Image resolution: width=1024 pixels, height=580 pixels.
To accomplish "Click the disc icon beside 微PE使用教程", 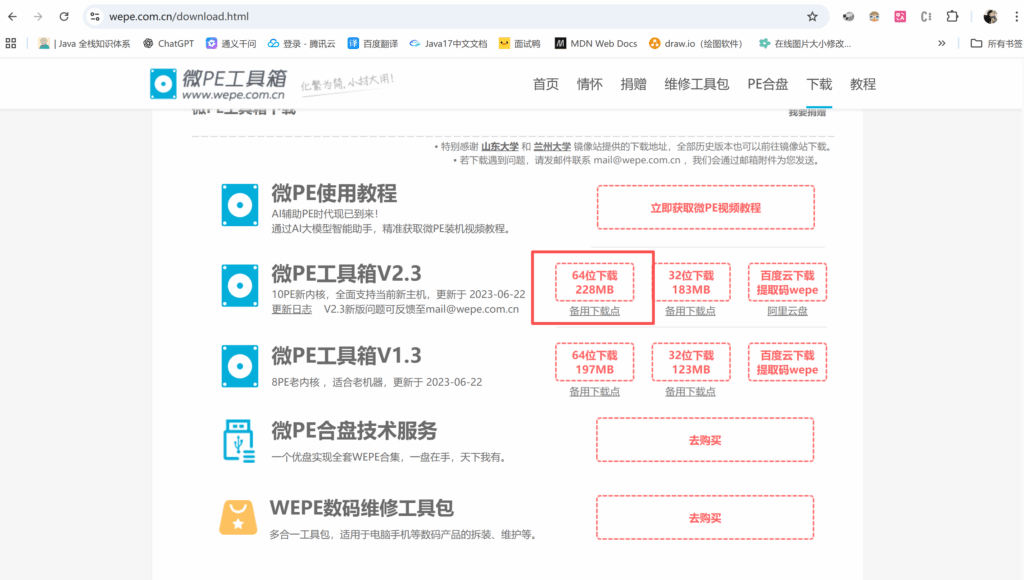I will tap(239, 206).
